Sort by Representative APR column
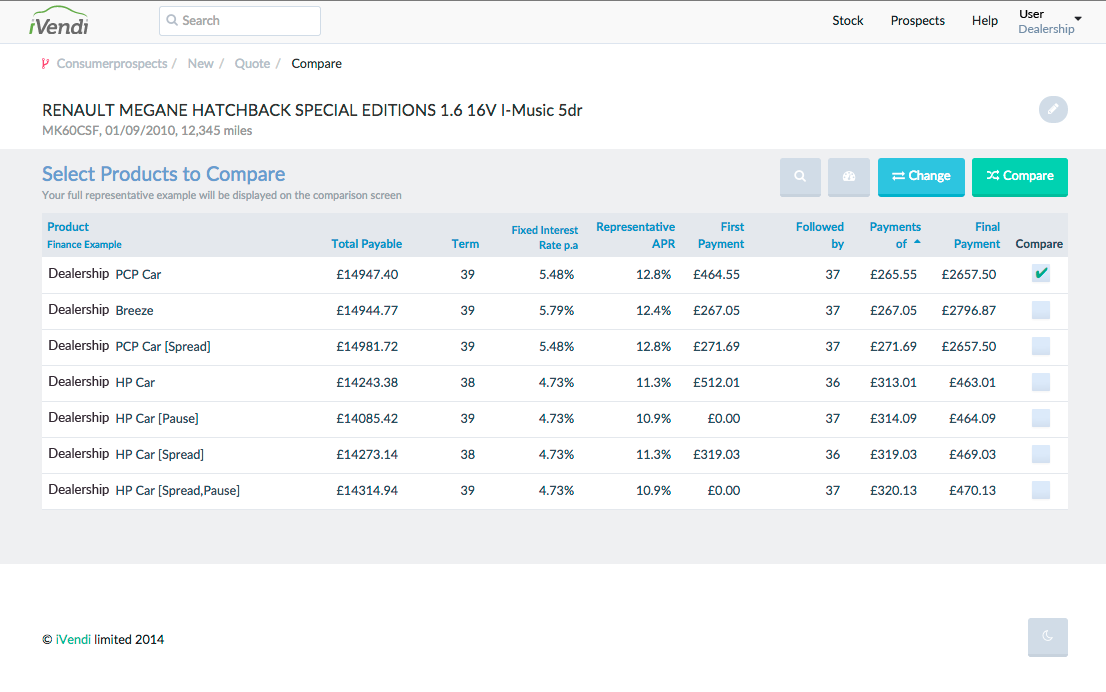Image resolution: width=1106 pixels, height=692 pixels. [636, 235]
